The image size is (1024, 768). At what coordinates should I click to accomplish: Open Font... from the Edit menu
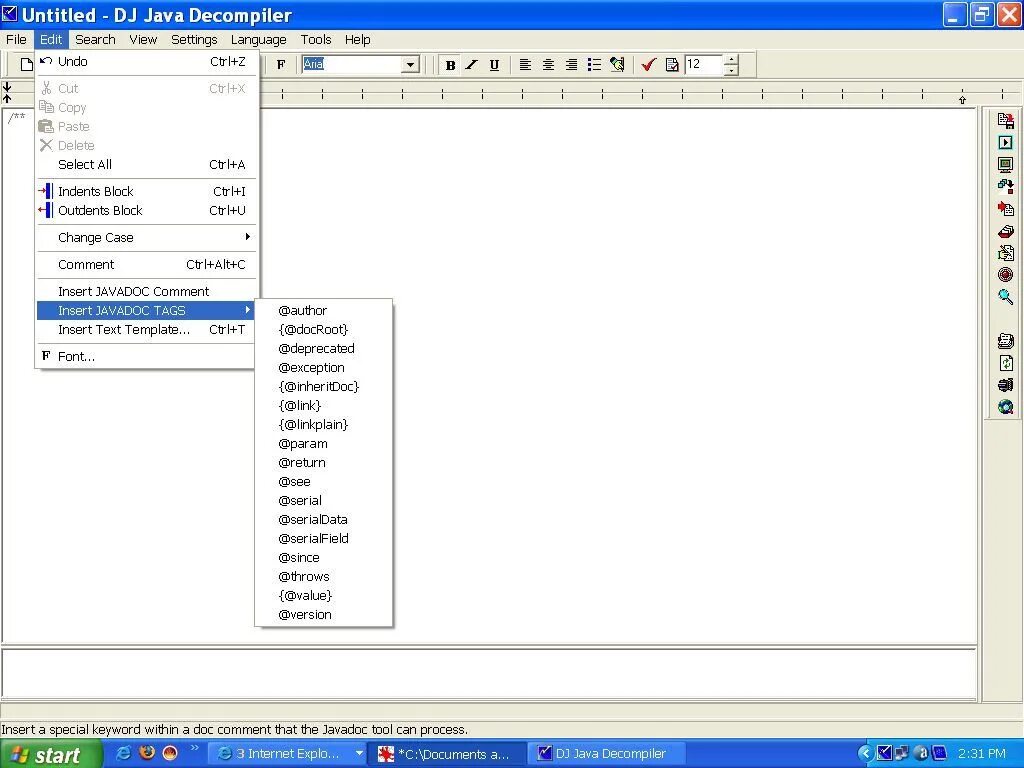146,356
